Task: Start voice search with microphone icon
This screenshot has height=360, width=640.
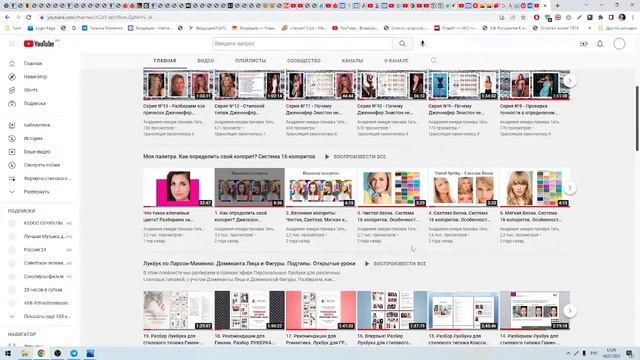Action: 422,43
